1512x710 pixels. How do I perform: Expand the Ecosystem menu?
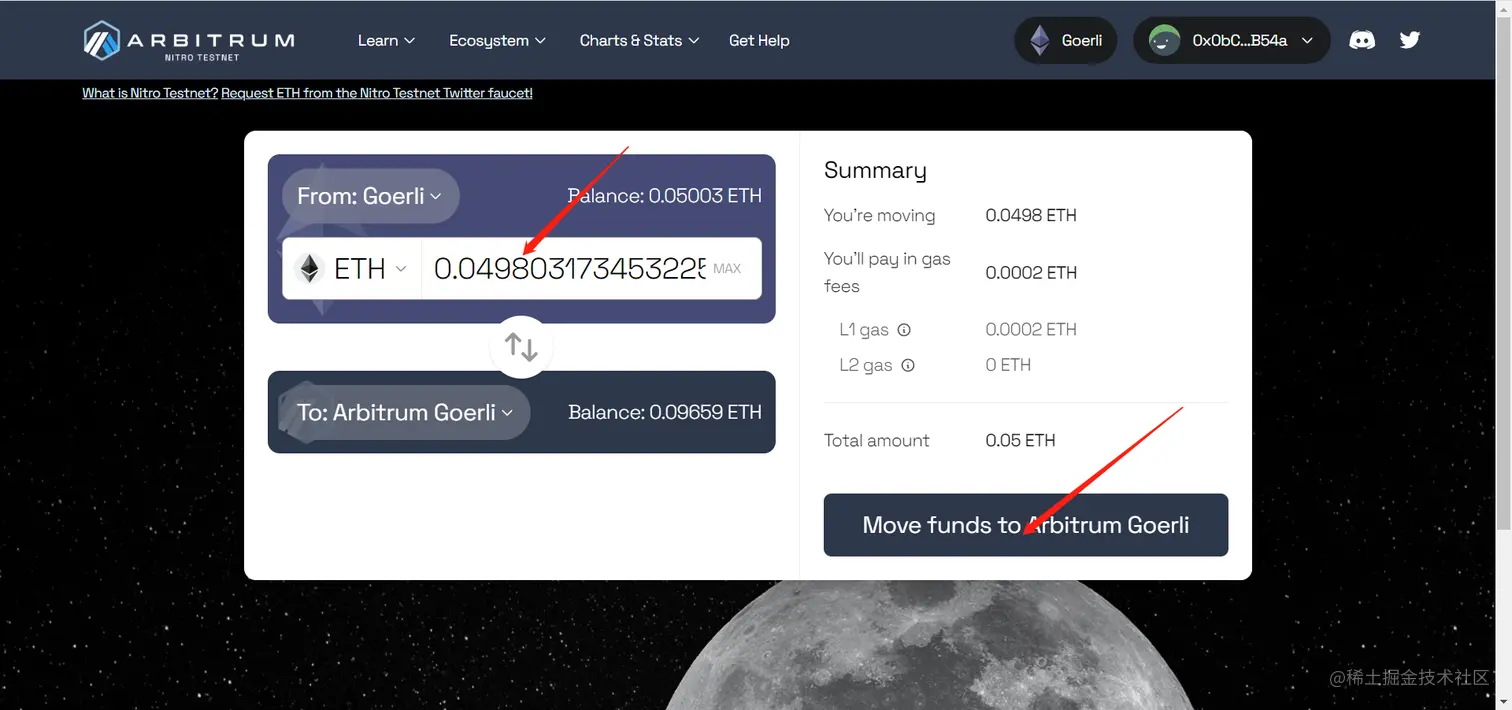[x=497, y=40]
